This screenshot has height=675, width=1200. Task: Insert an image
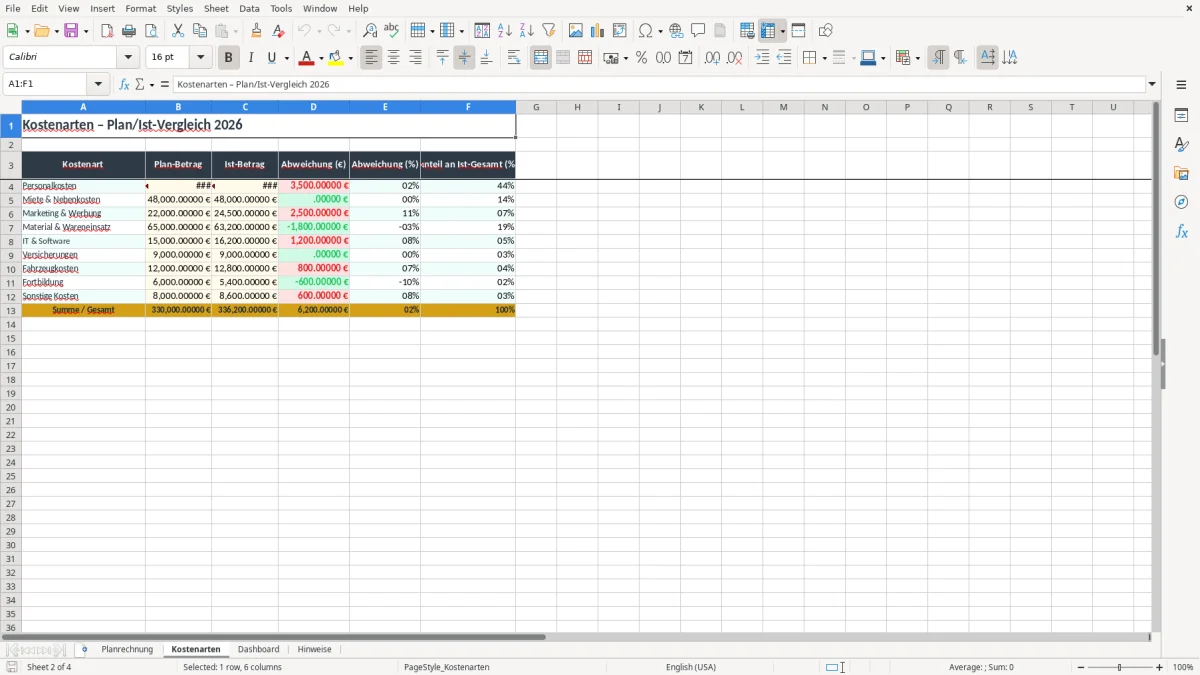[x=576, y=31]
